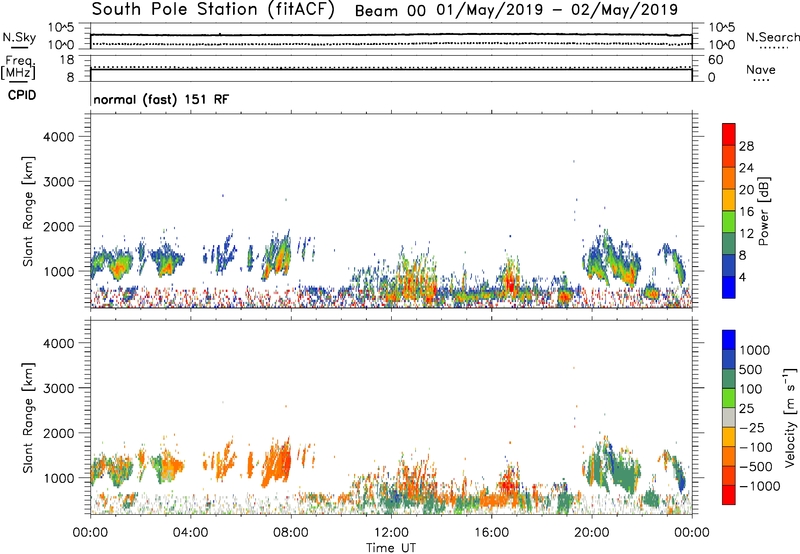The image size is (800, 554).
Task: Click the dotted line sample under N.Search
Action: (x=773, y=48)
